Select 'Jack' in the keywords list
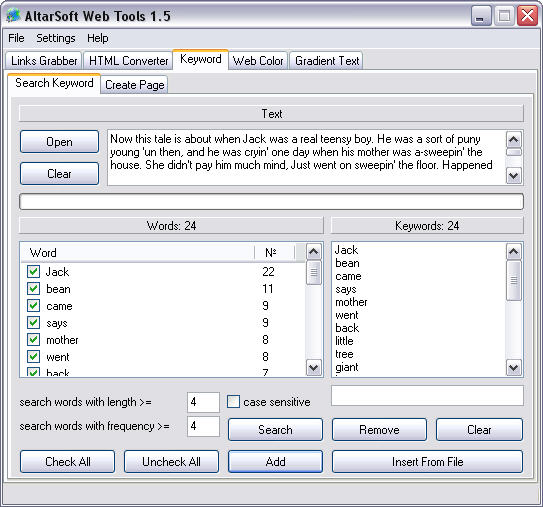 coord(346,250)
